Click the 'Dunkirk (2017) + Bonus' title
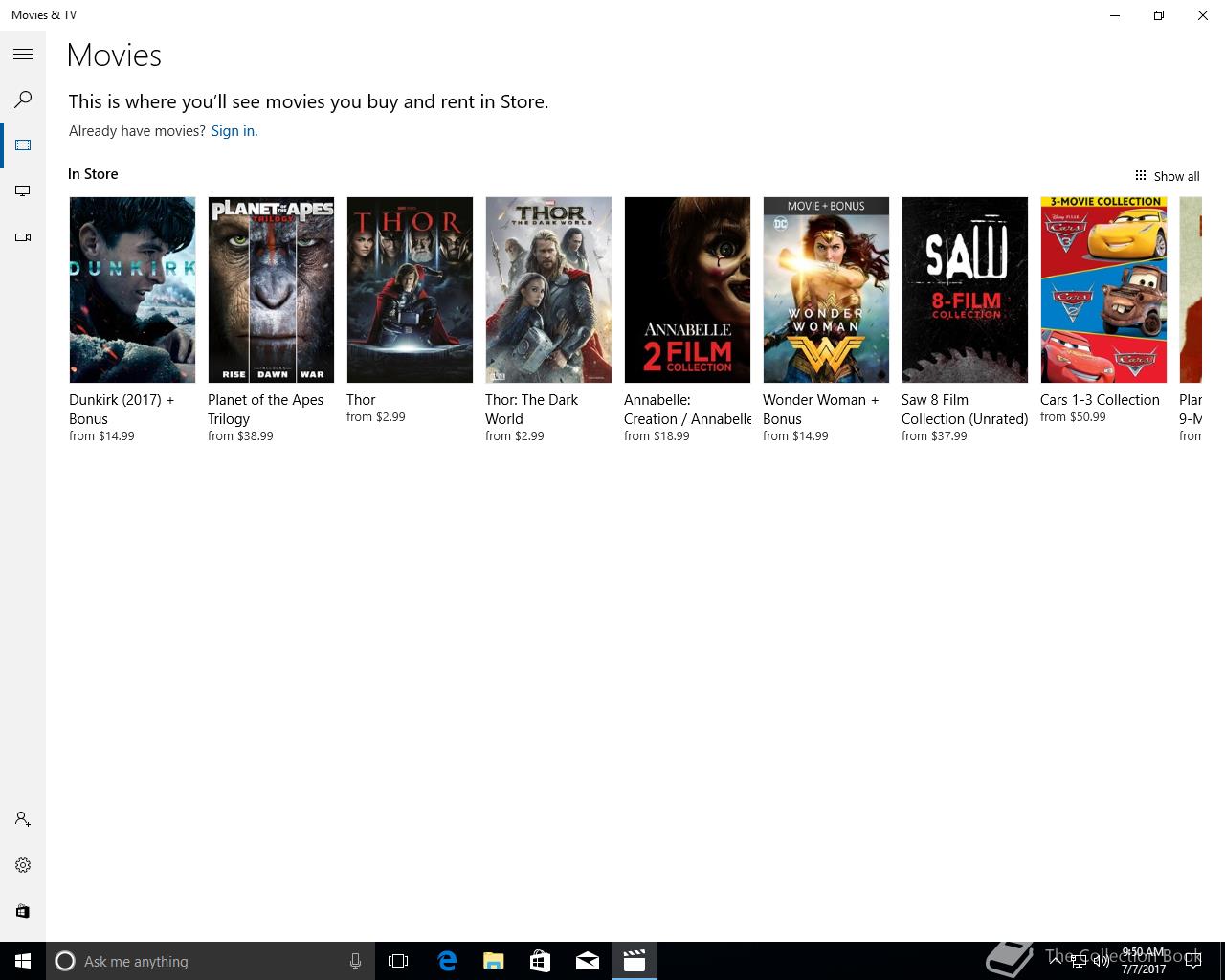 coord(122,410)
